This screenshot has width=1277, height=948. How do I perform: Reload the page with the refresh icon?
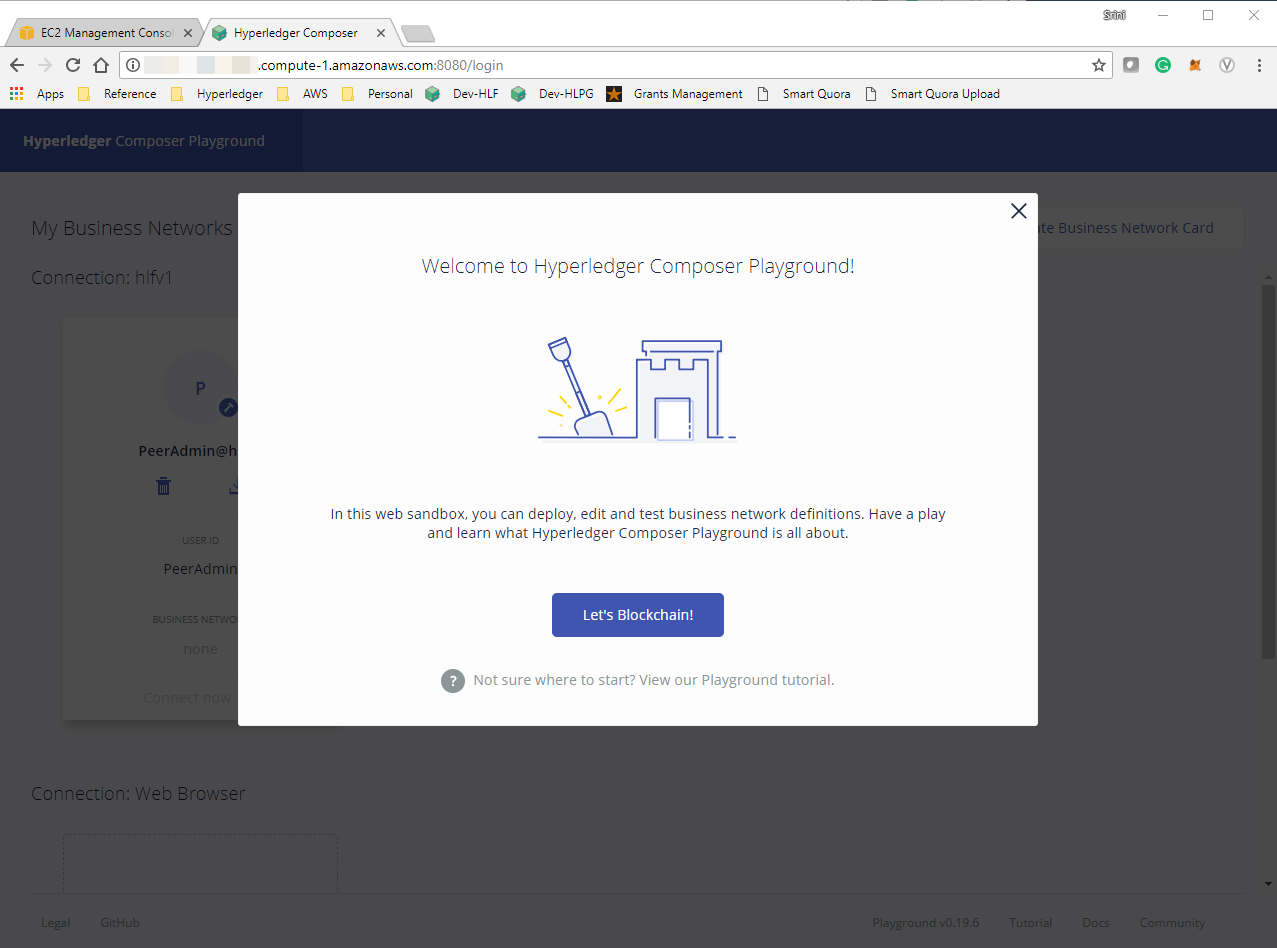point(73,65)
